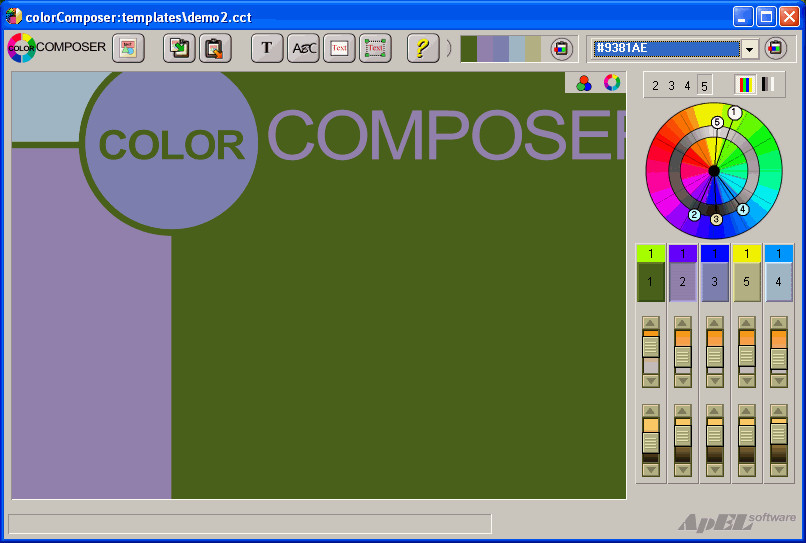
Task: Click the clipboard icon right of hex field
Action: [x=776, y=48]
